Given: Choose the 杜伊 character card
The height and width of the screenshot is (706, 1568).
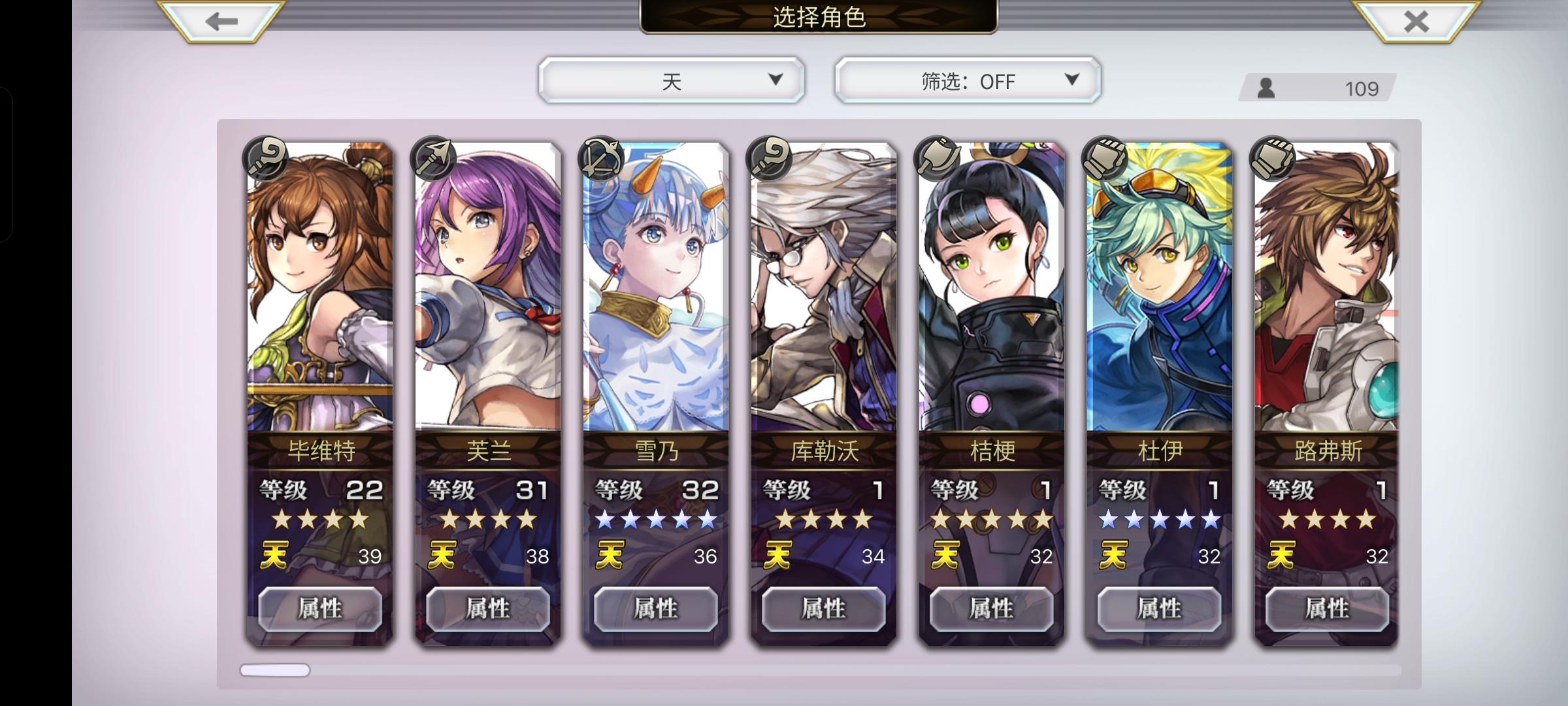Looking at the screenshot, I should (x=1160, y=392).
